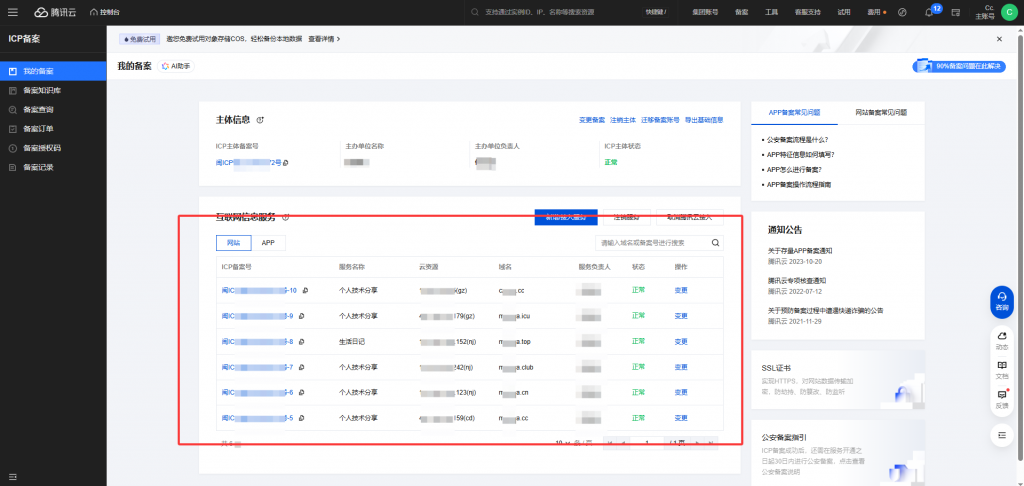
Task: Open the 客服支持 top menu
Action: point(807,12)
